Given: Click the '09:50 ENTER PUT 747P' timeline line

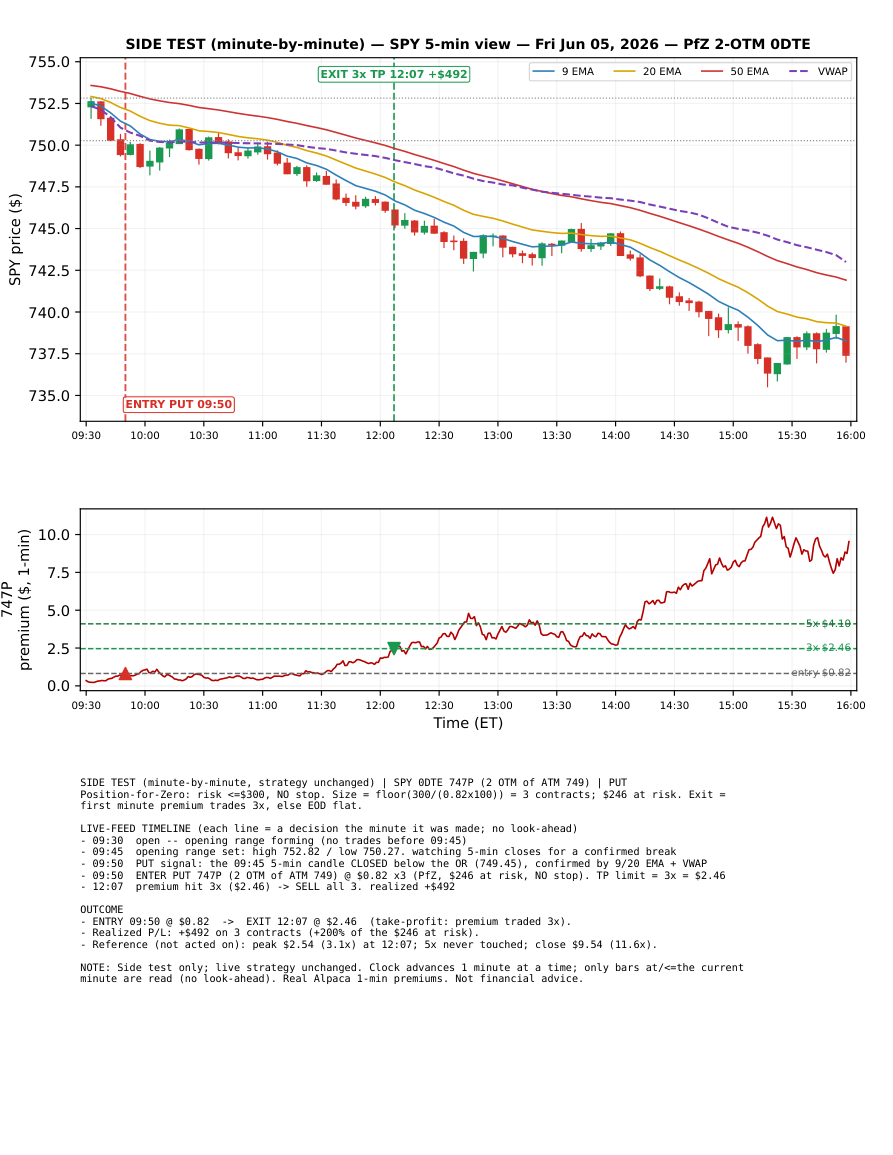Looking at the screenshot, I should (x=403, y=875).
